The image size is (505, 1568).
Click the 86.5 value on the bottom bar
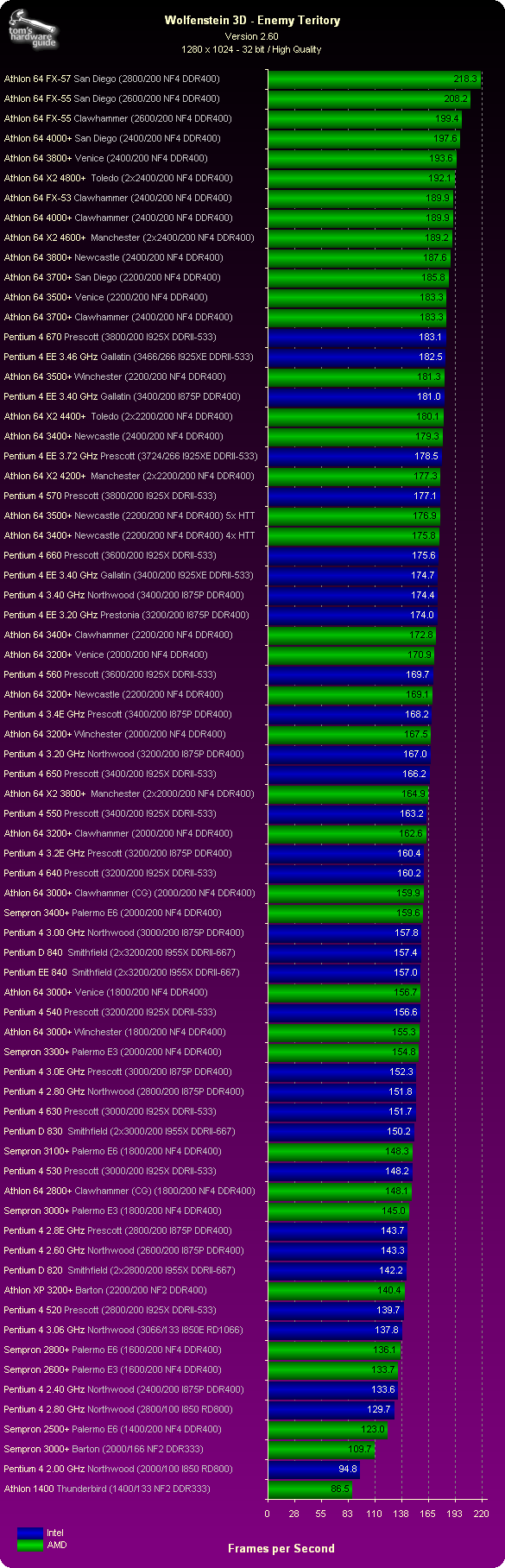pyautogui.click(x=340, y=1489)
